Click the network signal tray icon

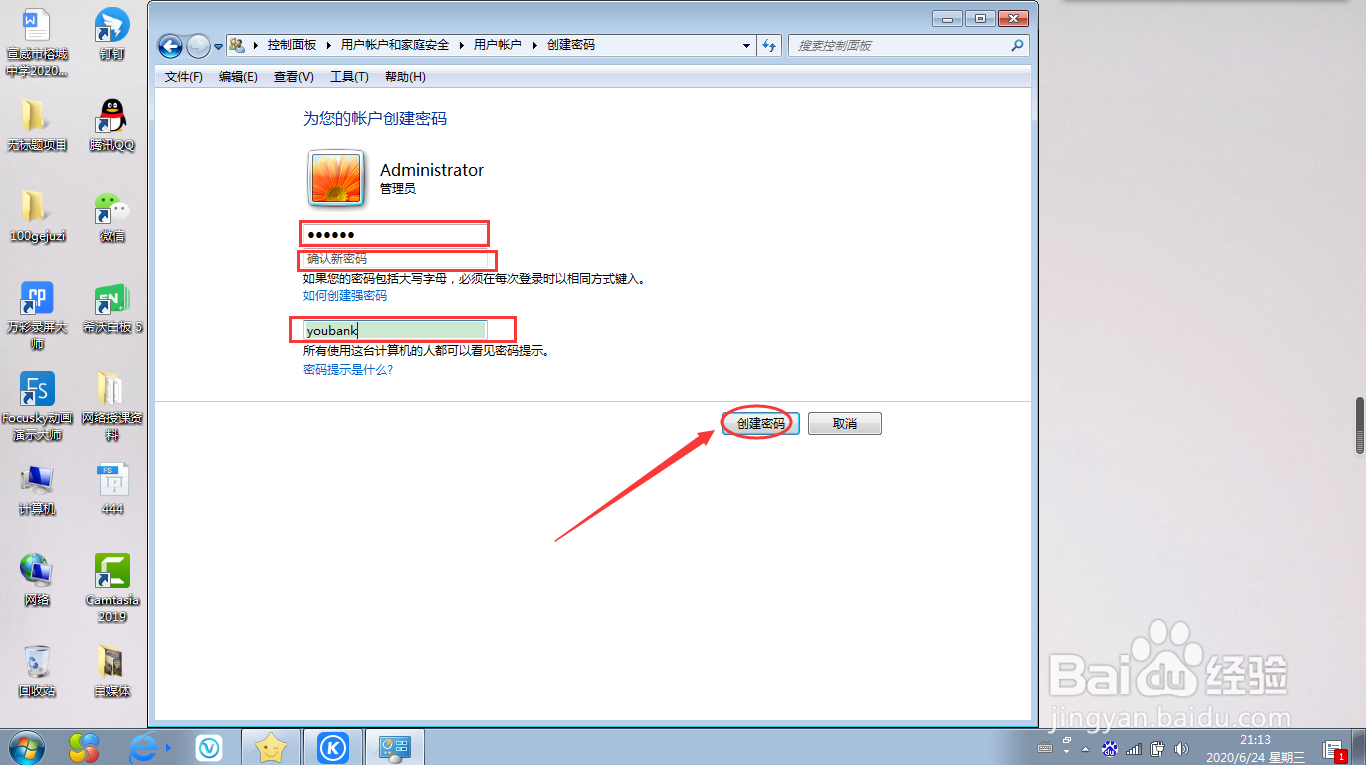click(x=1134, y=748)
